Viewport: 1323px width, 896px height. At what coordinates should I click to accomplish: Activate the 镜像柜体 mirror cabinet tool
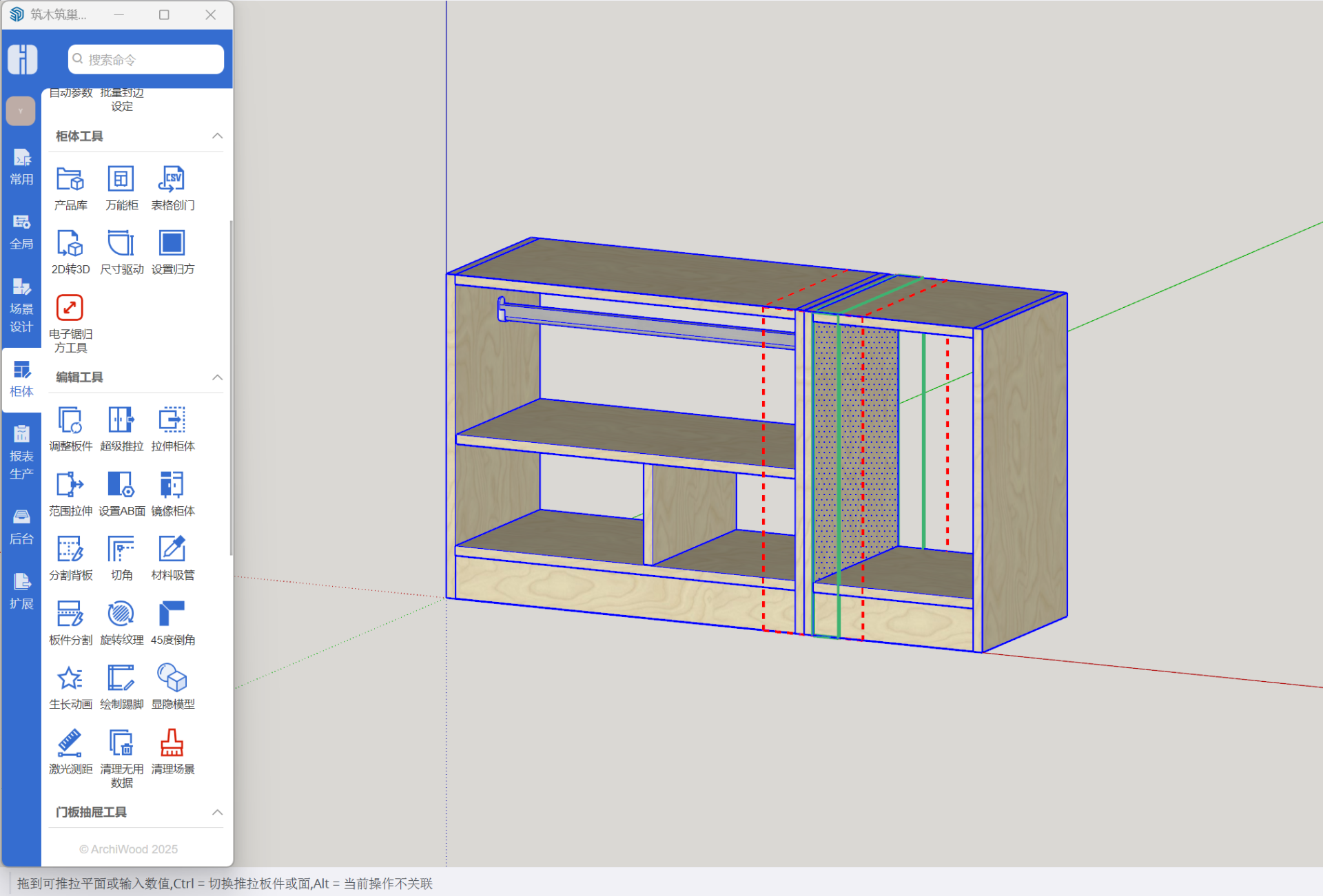172,485
